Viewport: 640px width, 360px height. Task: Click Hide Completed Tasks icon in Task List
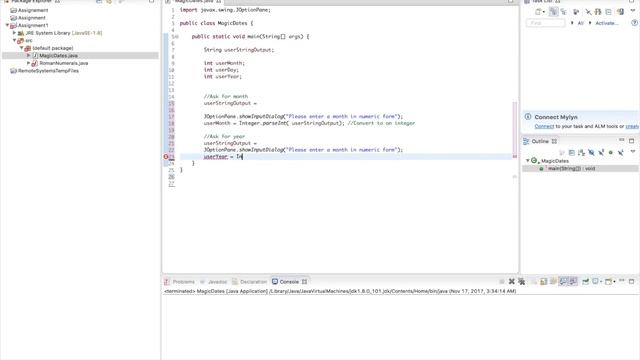coord(588,12)
